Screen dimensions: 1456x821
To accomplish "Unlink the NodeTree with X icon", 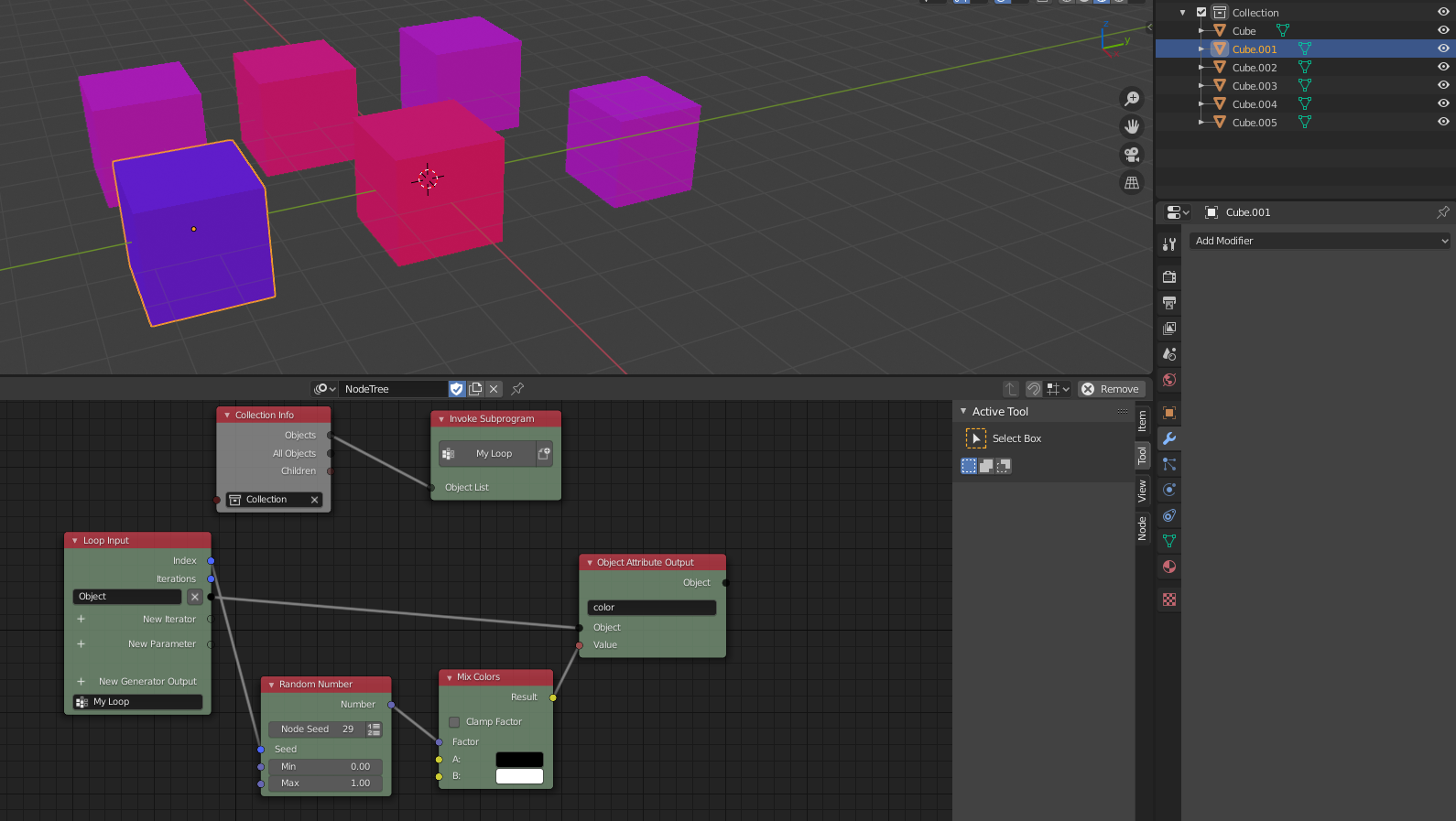I will click(494, 389).
